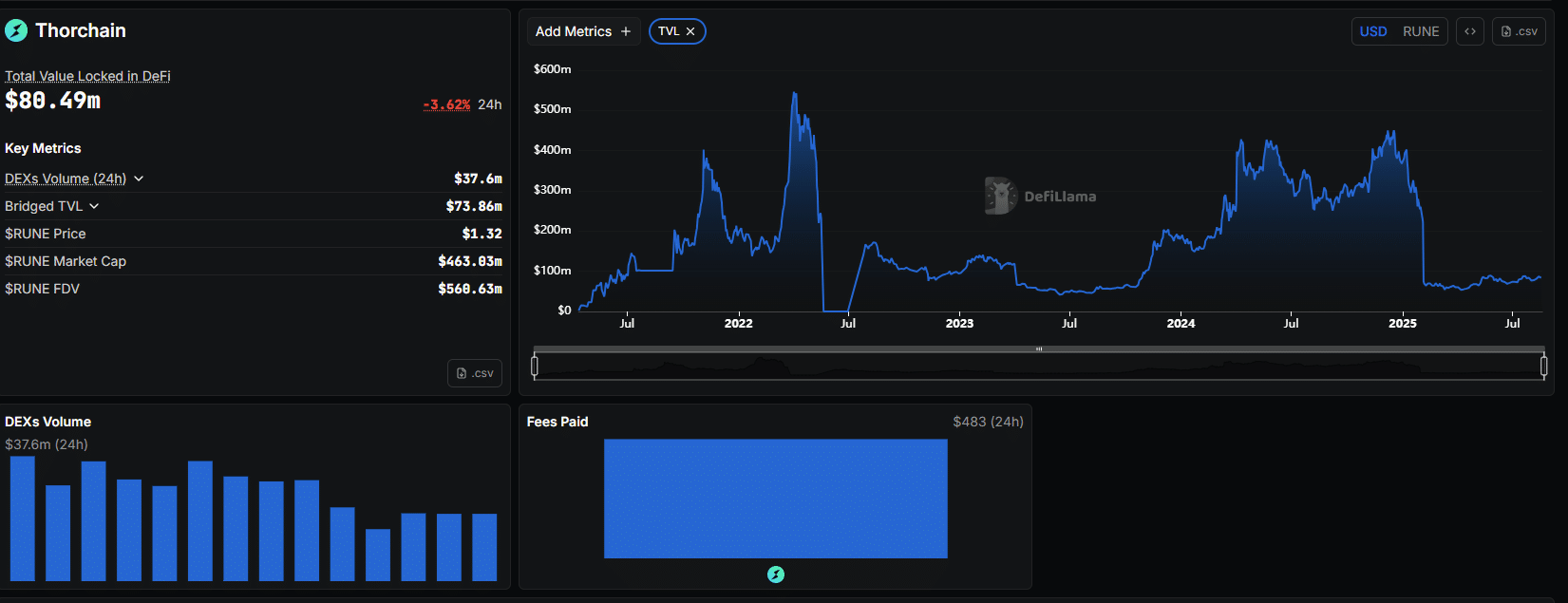Click the Fees Paid blue bar
Screen dimensions: 1568x603
(x=776, y=499)
